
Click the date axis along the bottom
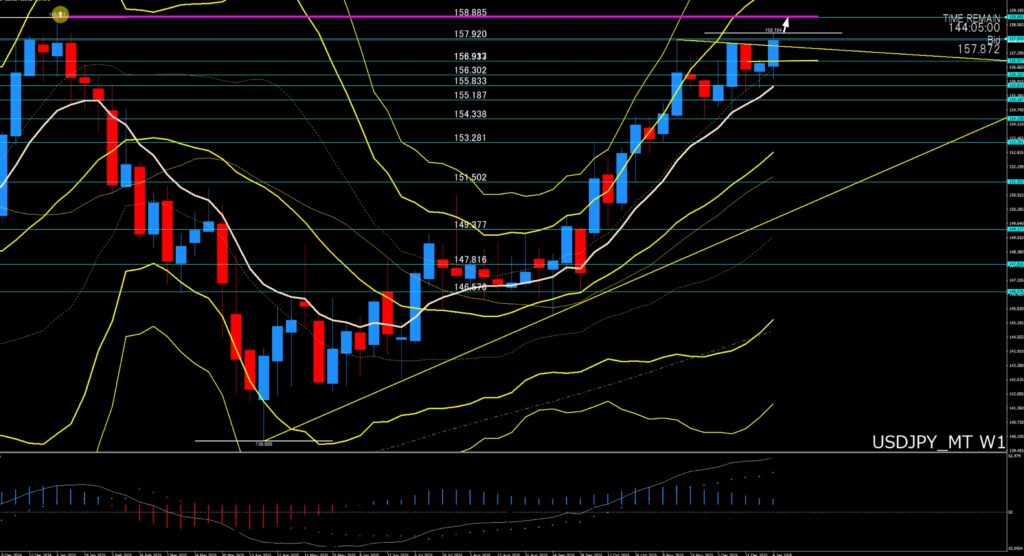click(x=500, y=551)
